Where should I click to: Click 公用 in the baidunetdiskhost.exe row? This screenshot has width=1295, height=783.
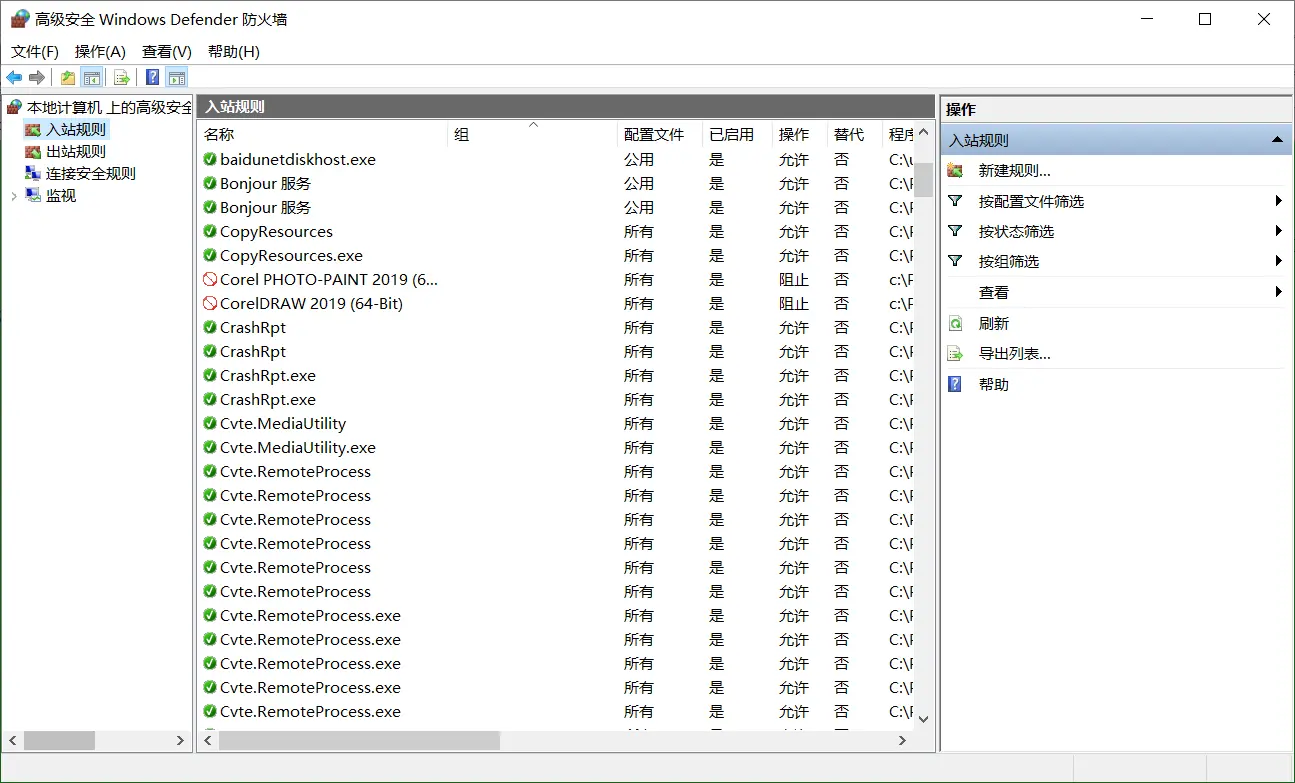639,160
